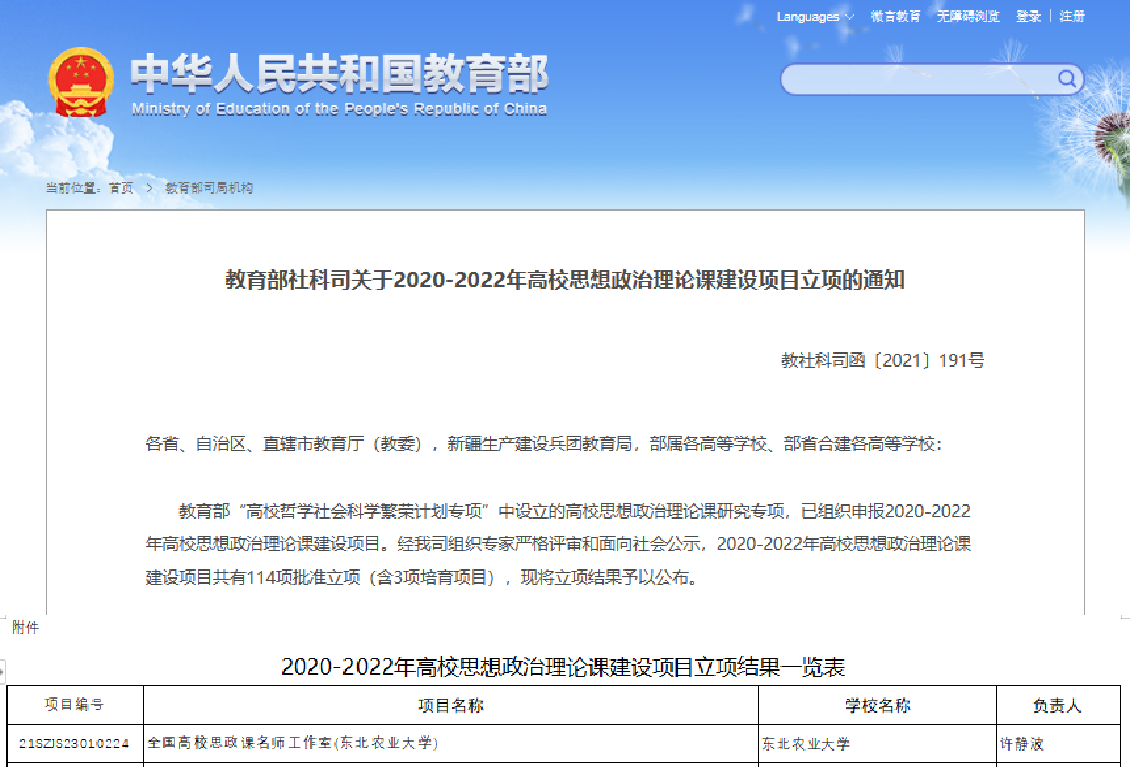This screenshot has height=767, width=1130.
Task: Click the 东北农业大学 school name cell
Action: pyautogui.click(x=806, y=744)
